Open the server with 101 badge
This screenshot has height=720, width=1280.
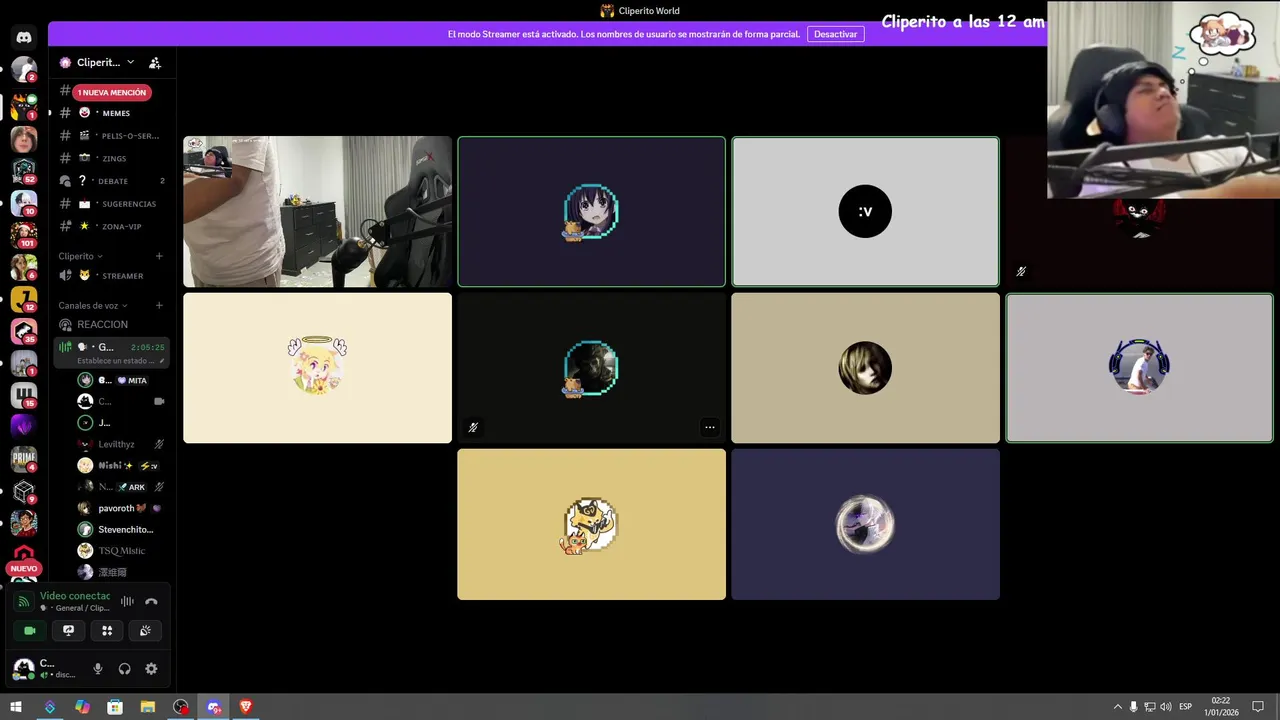[x=24, y=235]
